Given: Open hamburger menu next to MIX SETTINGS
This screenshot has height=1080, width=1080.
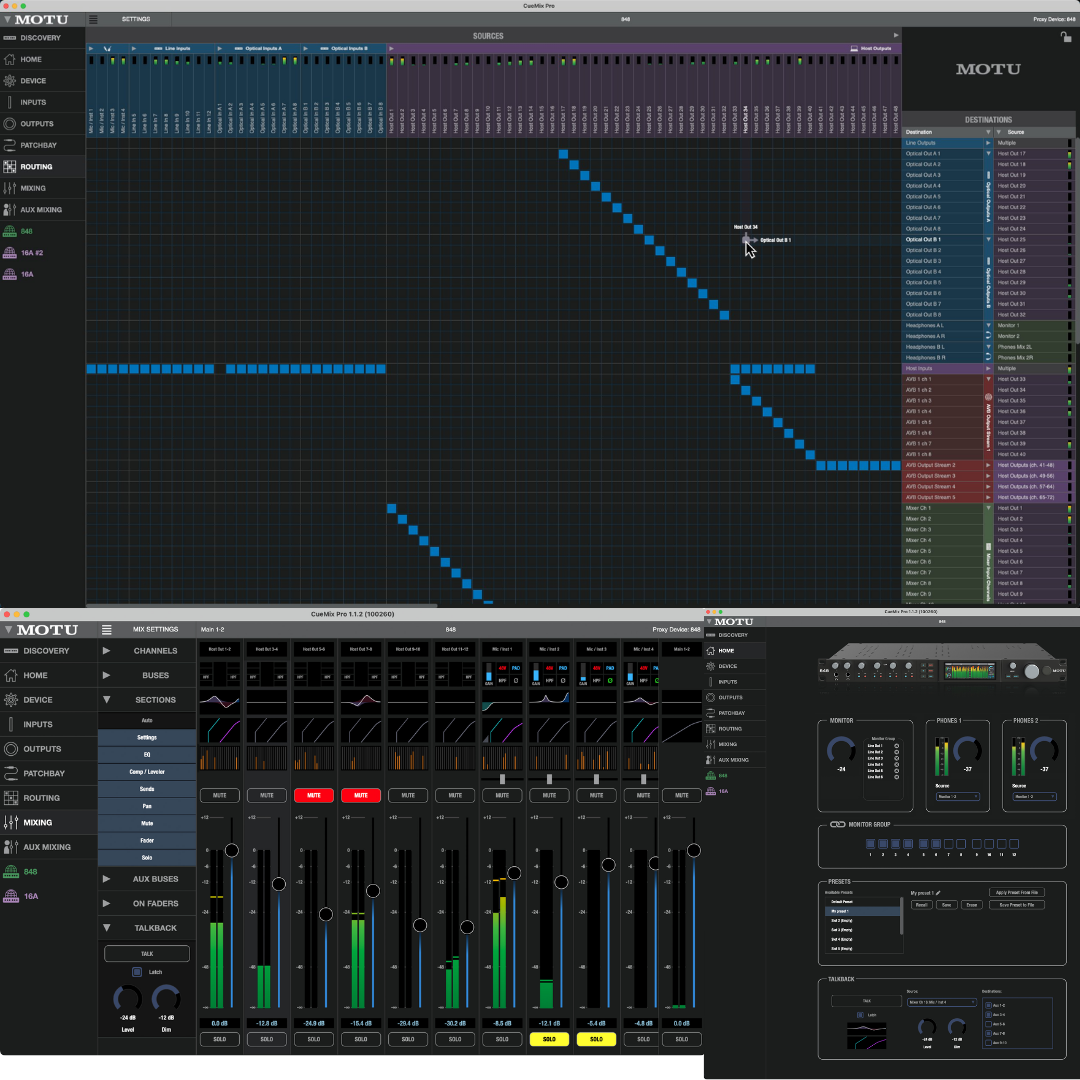Looking at the screenshot, I should coord(107,630).
